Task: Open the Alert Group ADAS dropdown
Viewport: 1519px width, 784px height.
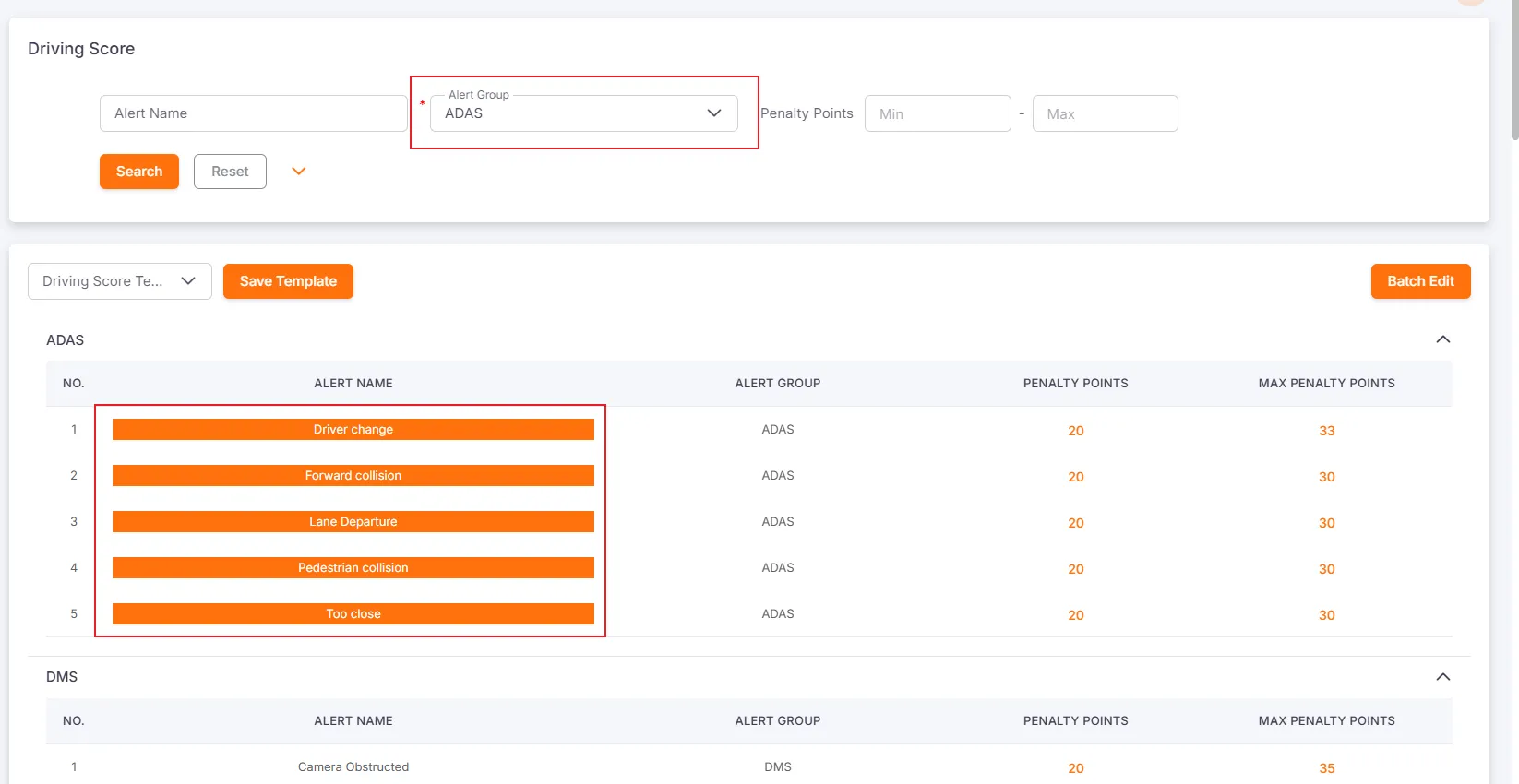Action: [583, 113]
